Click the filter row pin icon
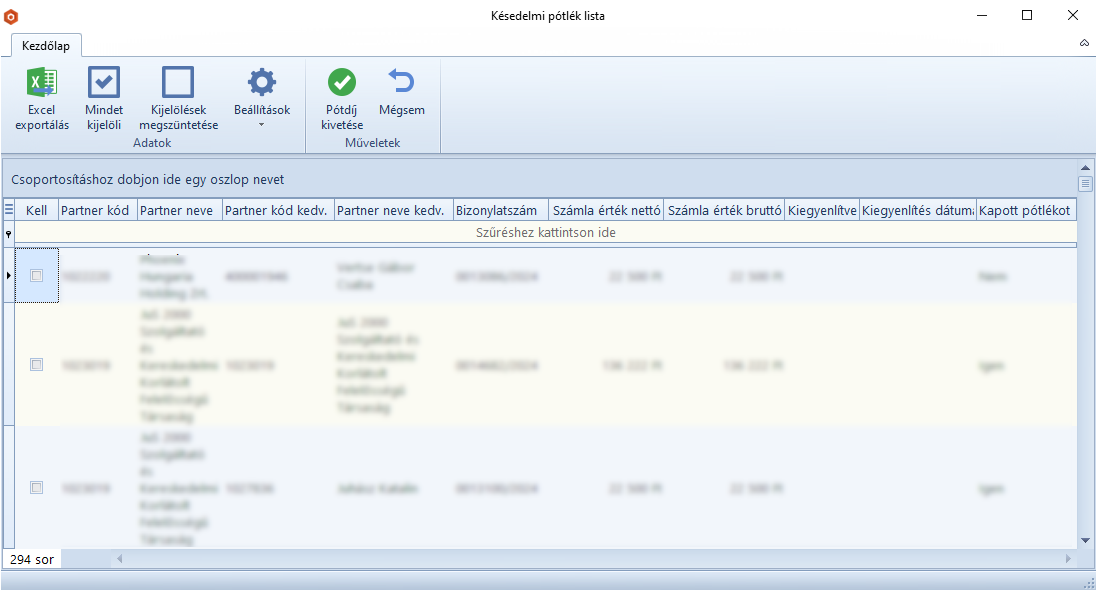Image resolution: width=1097 pixels, height=591 pixels. point(9,233)
